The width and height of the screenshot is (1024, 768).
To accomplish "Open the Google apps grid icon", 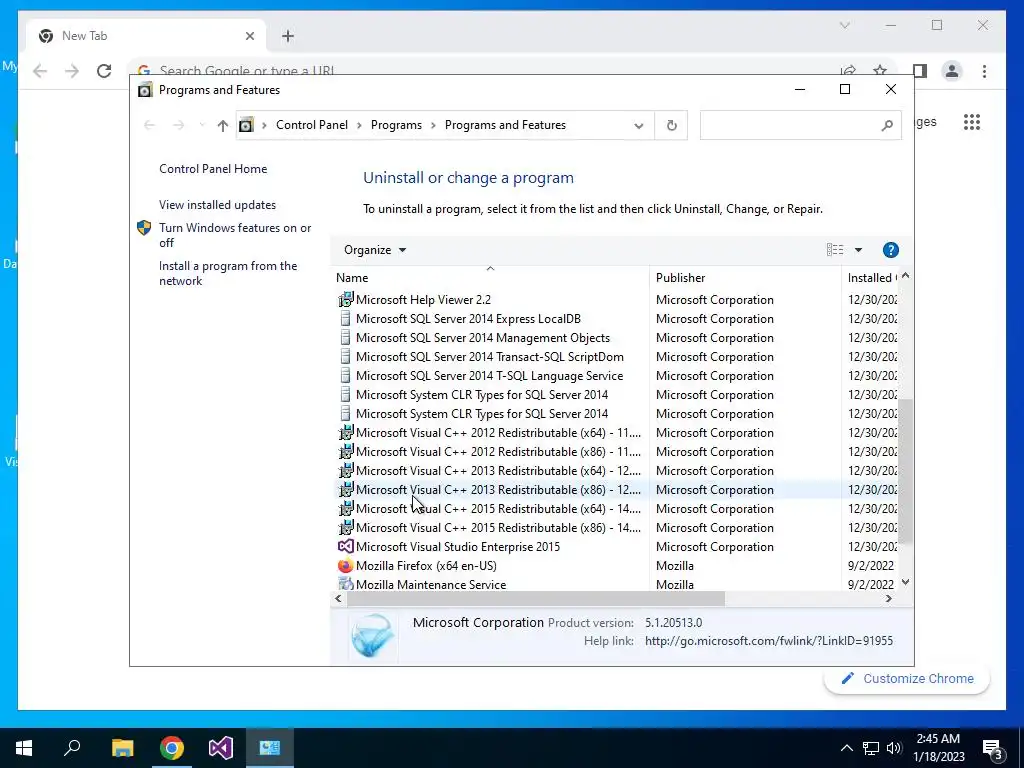I will (x=972, y=122).
